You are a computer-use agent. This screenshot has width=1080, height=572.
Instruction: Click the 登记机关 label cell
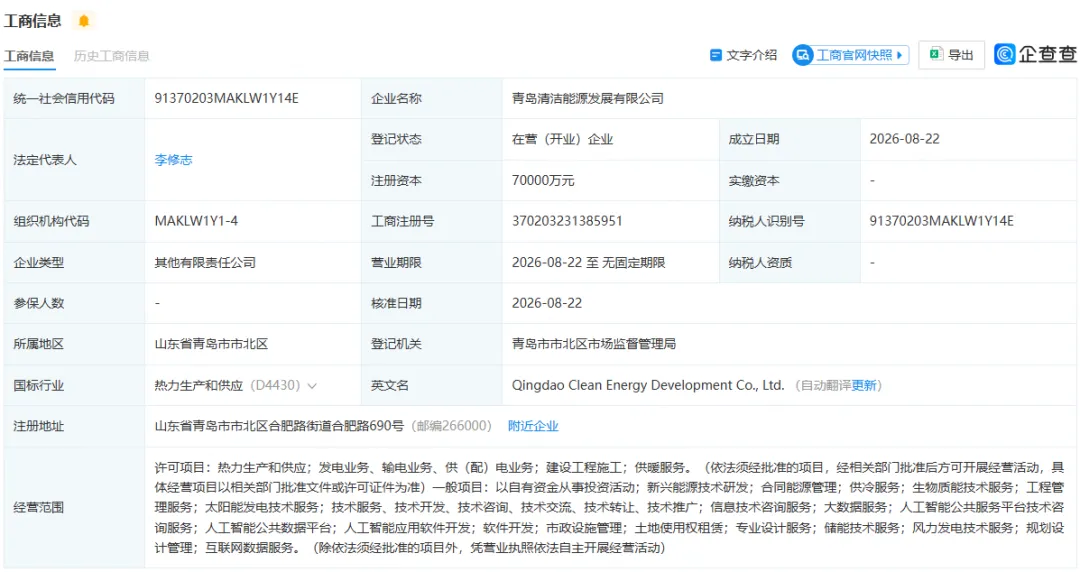(x=432, y=344)
